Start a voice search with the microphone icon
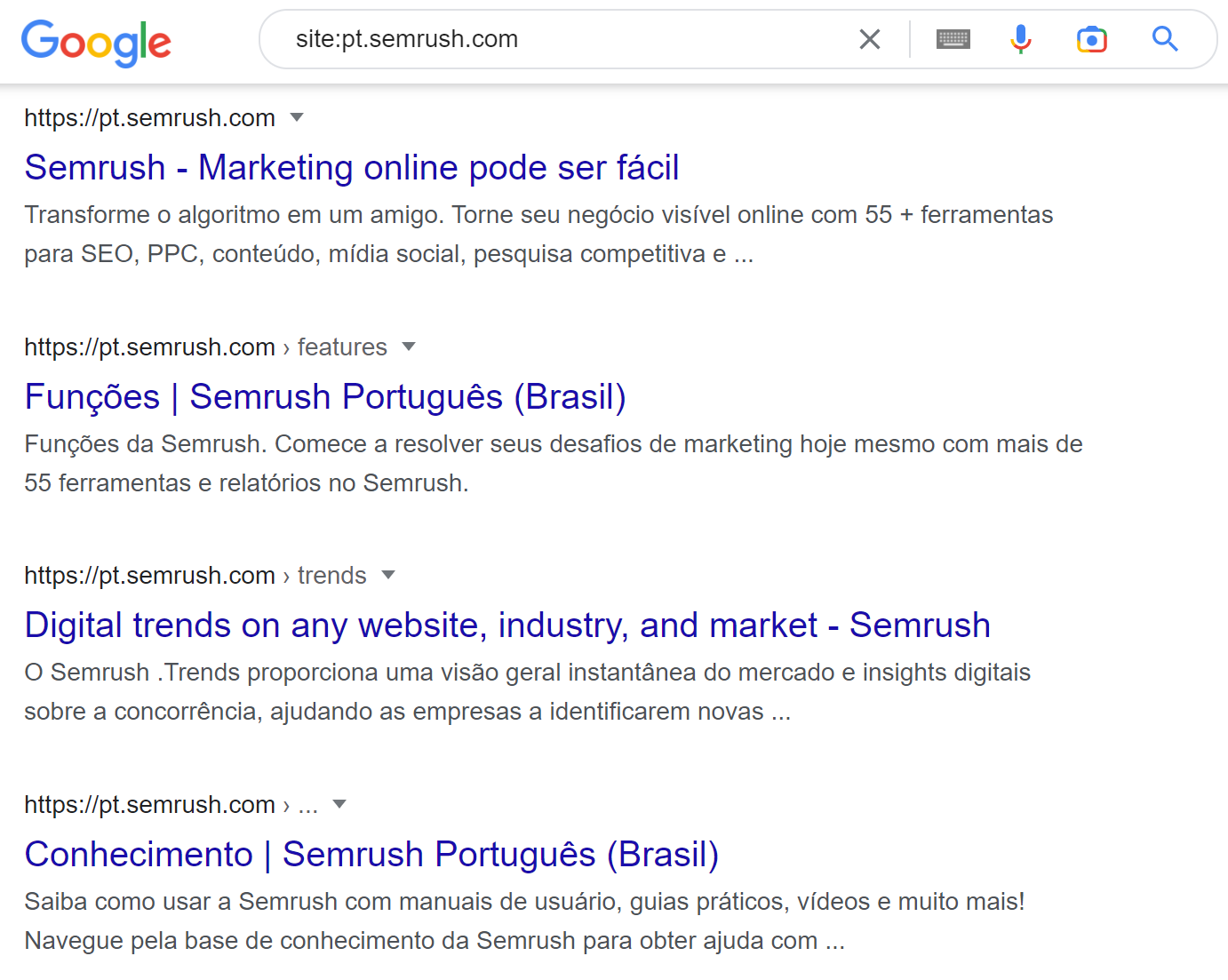Viewport: 1228px width, 980px height. click(1020, 39)
